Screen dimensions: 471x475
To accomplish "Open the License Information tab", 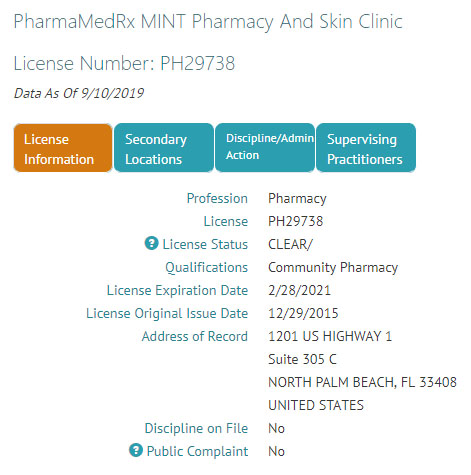I will tap(63, 148).
